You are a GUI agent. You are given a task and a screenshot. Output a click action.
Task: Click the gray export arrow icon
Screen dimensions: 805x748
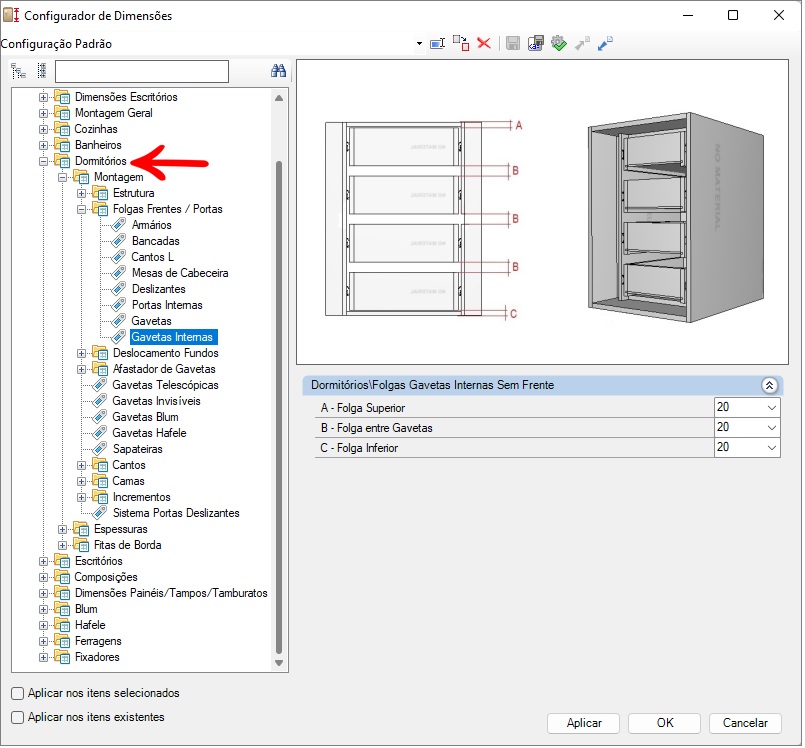coord(582,44)
